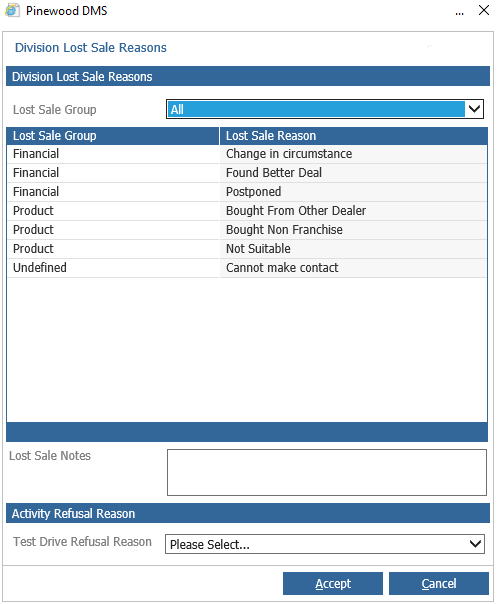The width and height of the screenshot is (497, 604).
Task: Click the Cancel button
Action: point(439,584)
